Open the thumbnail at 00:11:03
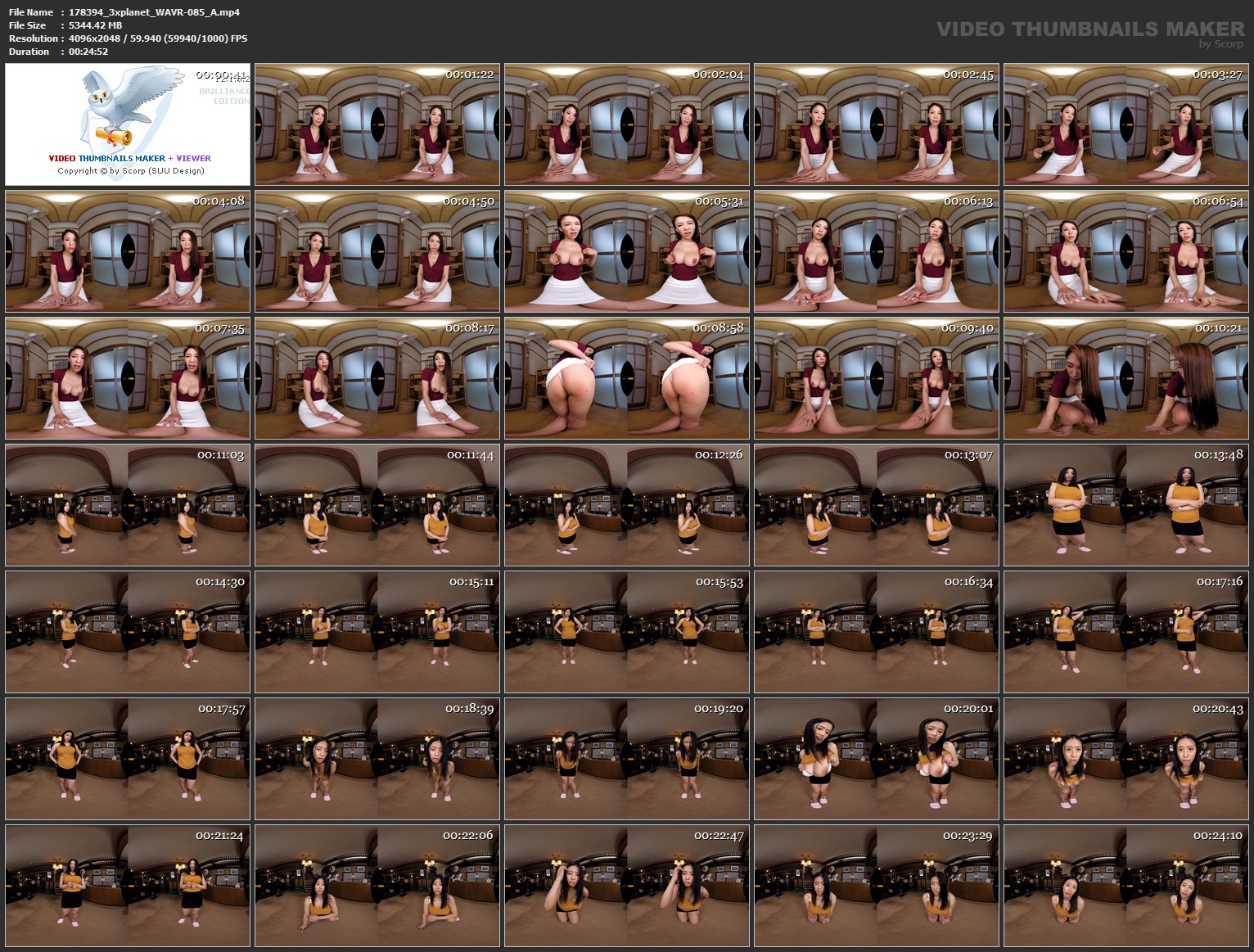The height and width of the screenshot is (952, 1254). (127, 505)
